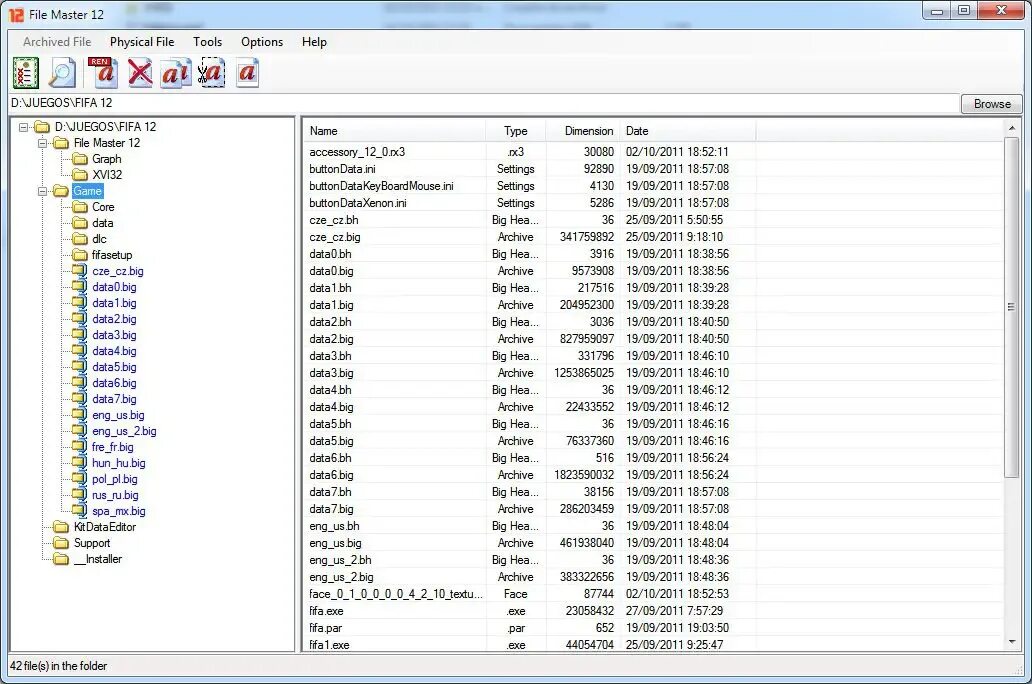Click the red X delete file icon

click(x=140, y=72)
